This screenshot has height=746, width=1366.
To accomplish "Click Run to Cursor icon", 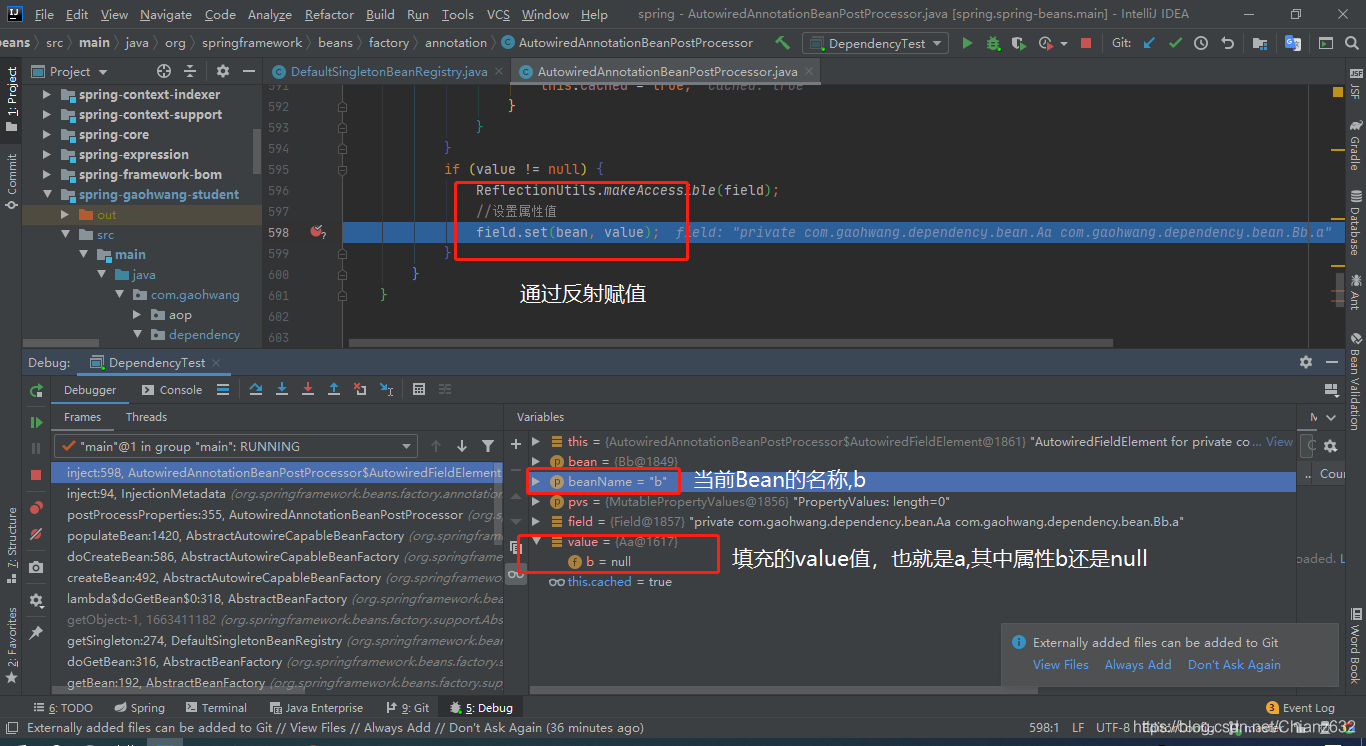I will [x=386, y=389].
